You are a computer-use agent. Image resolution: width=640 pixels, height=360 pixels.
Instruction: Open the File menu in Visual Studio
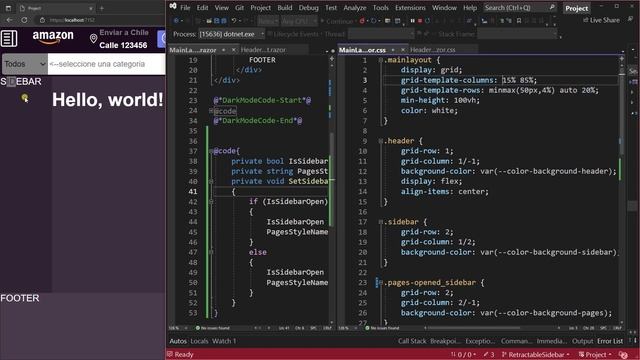point(185,8)
